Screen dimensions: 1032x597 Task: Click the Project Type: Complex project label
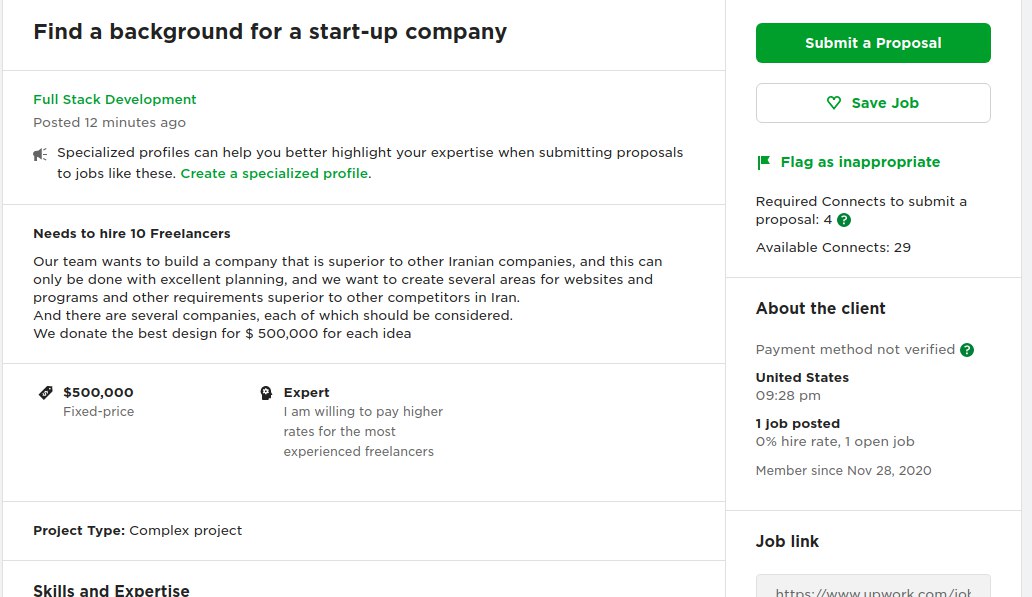[138, 531]
